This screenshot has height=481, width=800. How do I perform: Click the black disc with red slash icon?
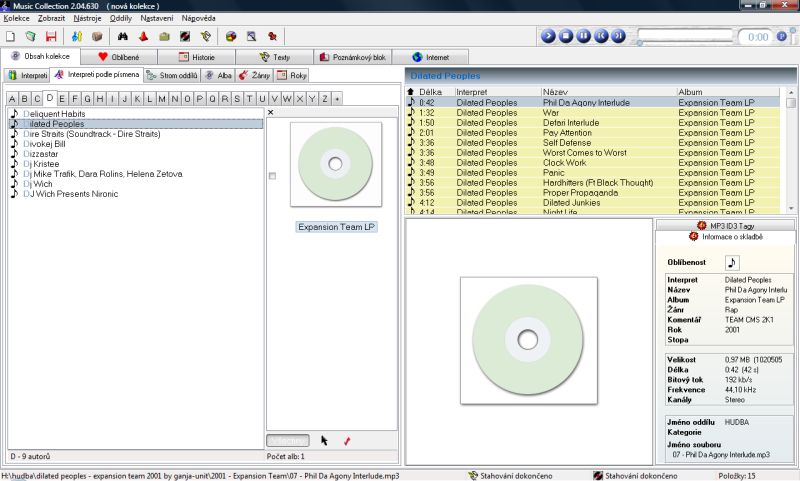click(x=185, y=37)
